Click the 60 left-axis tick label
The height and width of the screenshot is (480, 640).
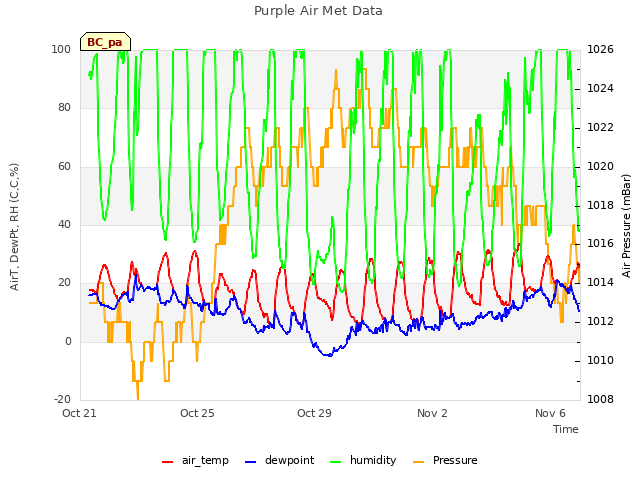(64, 166)
